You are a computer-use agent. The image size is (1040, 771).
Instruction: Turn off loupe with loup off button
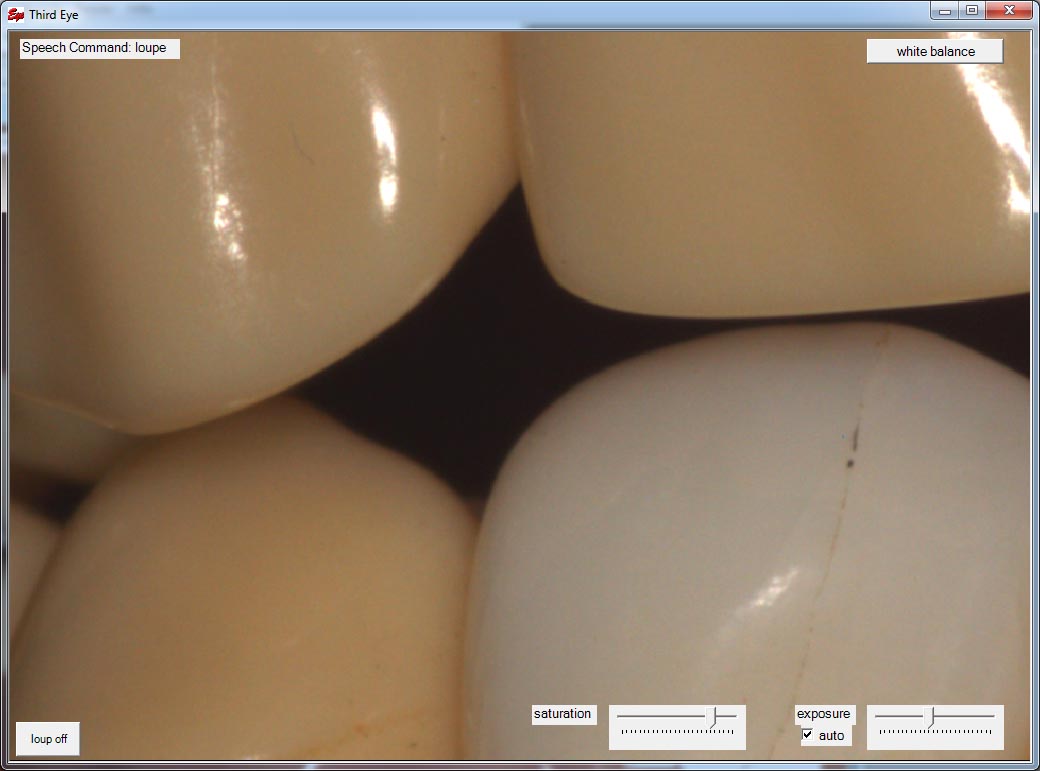(48, 738)
